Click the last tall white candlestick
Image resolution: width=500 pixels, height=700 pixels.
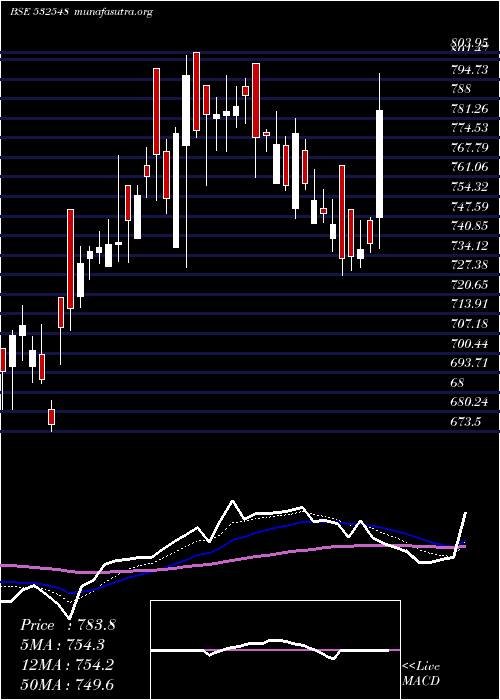(x=380, y=164)
